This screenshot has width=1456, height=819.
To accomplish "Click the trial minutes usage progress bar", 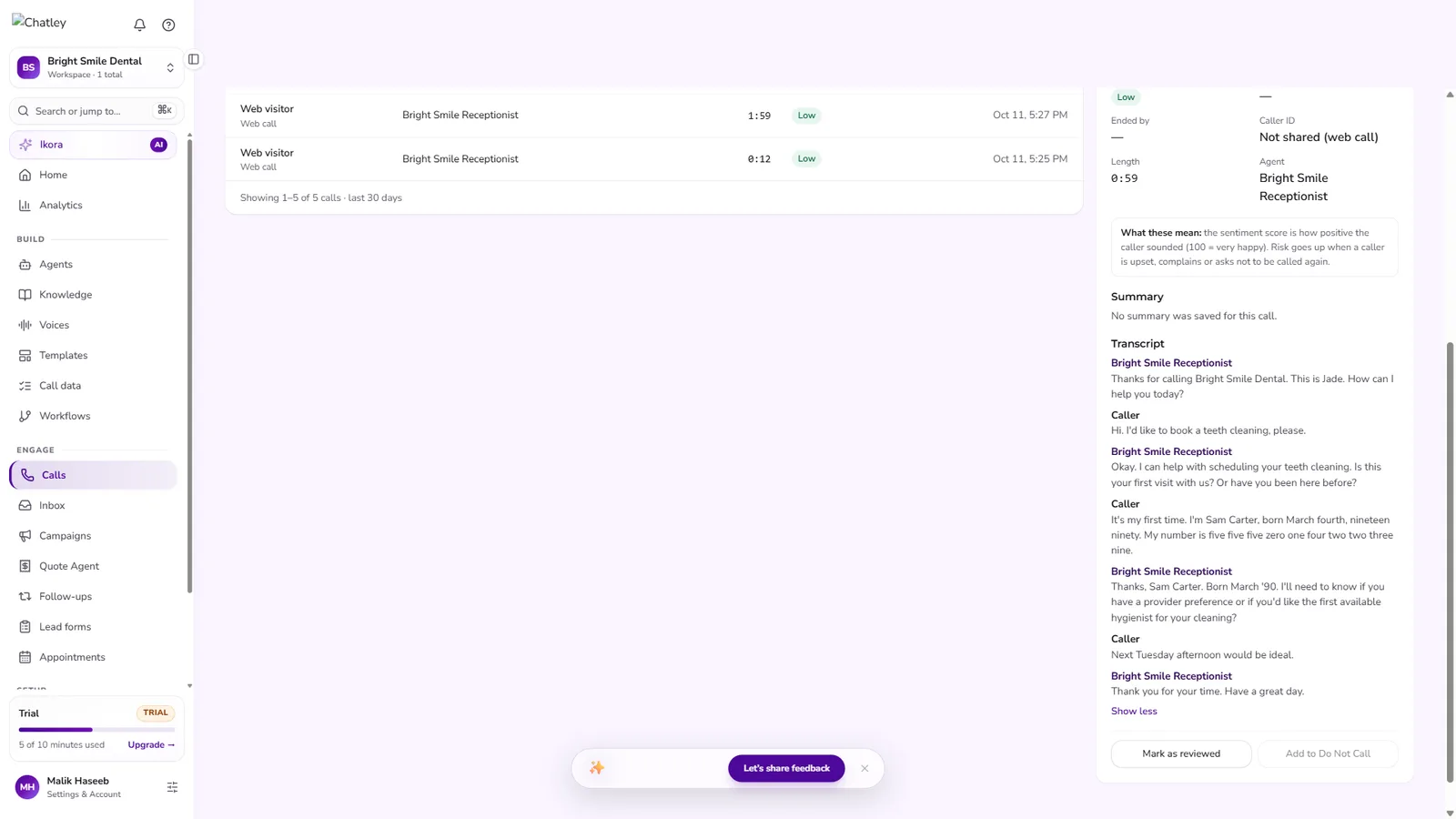I will click(x=96, y=730).
